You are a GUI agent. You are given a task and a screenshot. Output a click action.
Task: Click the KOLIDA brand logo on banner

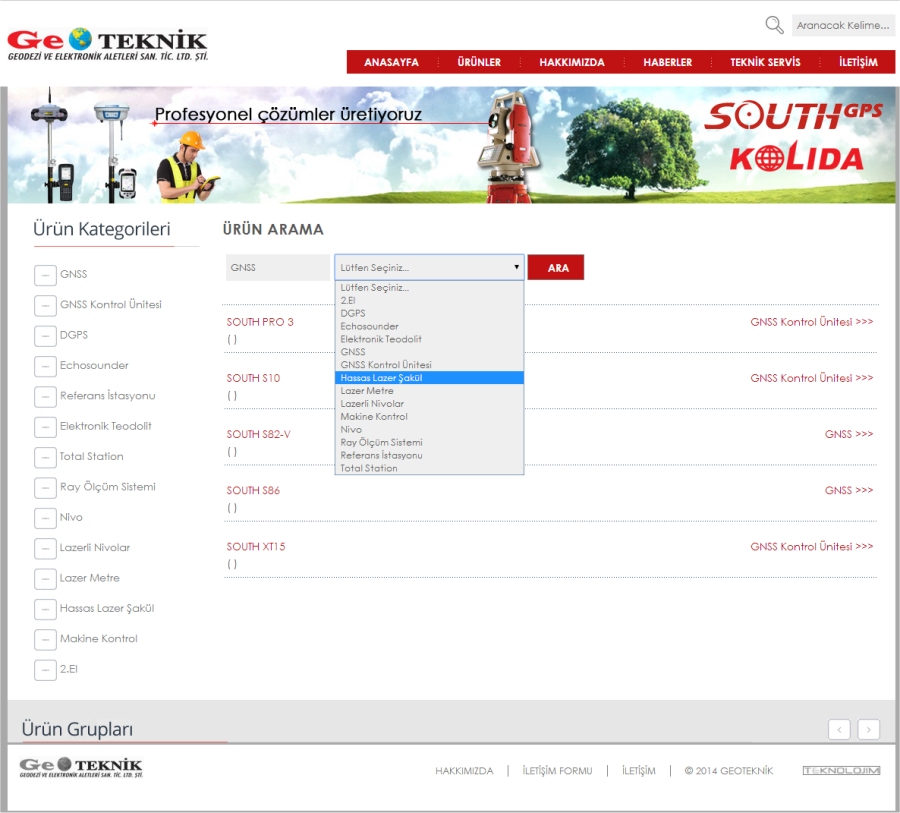pyautogui.click(x=796, y=157)
